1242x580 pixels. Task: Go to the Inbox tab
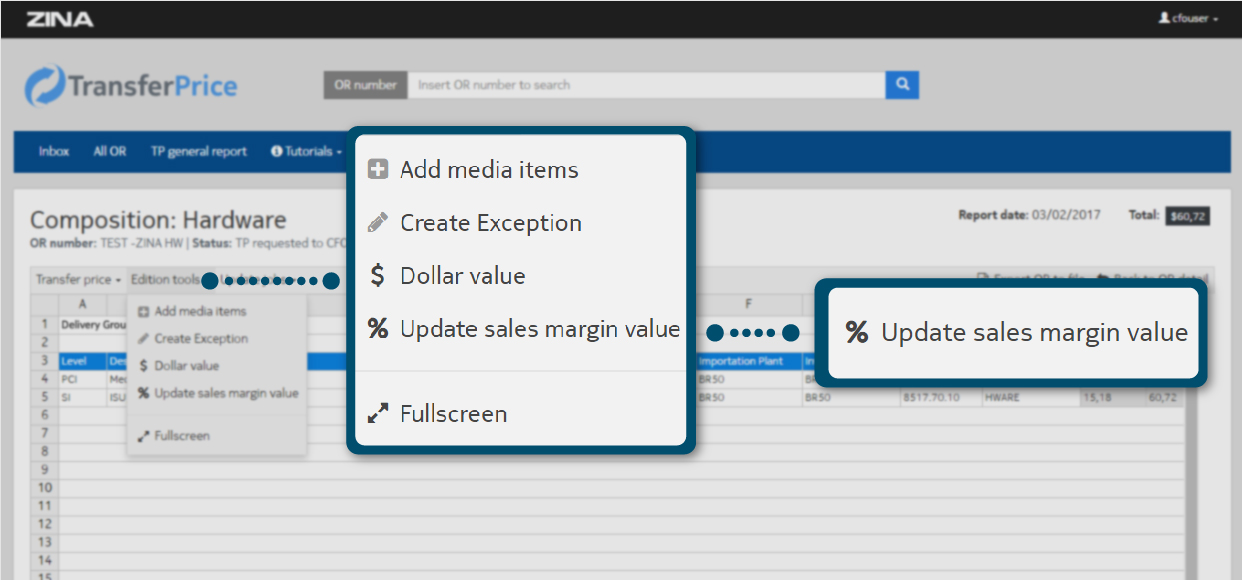(54, 152)
